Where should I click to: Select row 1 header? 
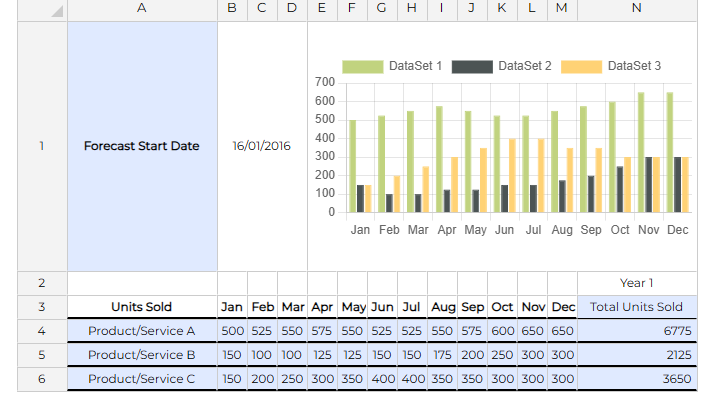(x=41, y=146)
